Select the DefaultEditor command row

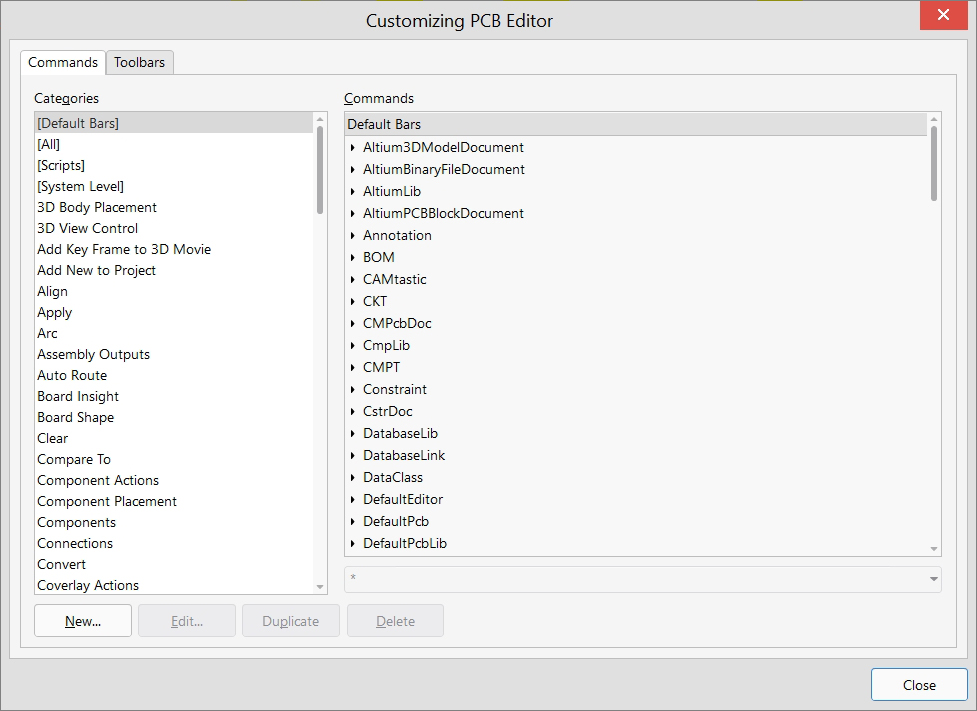[636, 499]
